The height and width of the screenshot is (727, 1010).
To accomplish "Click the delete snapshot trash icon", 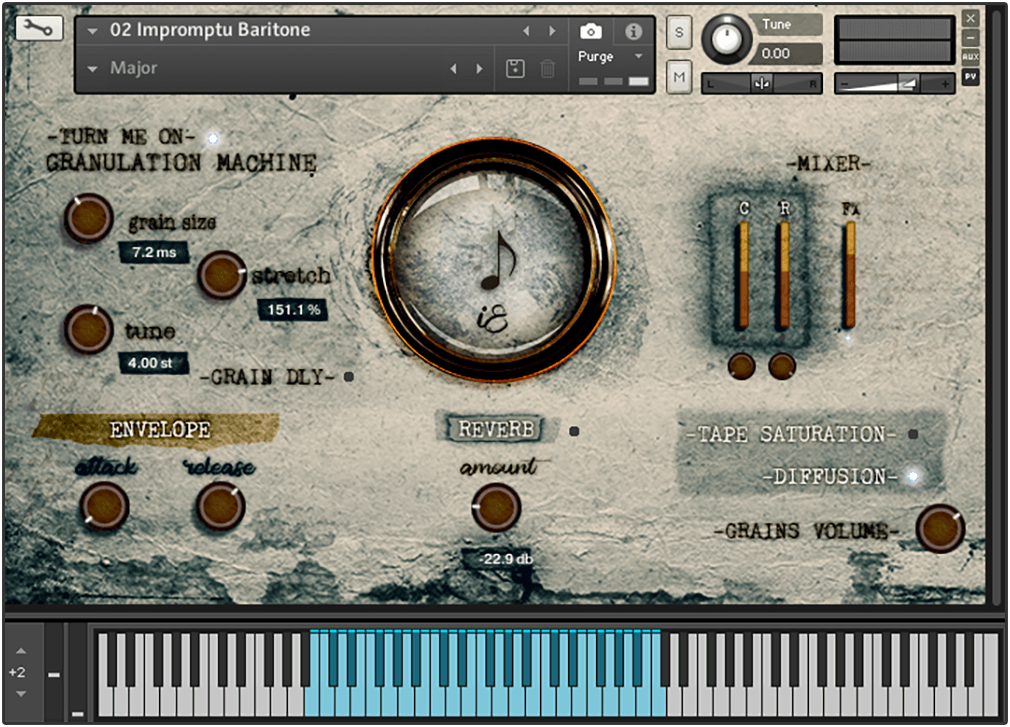I will tap(548, 69).
